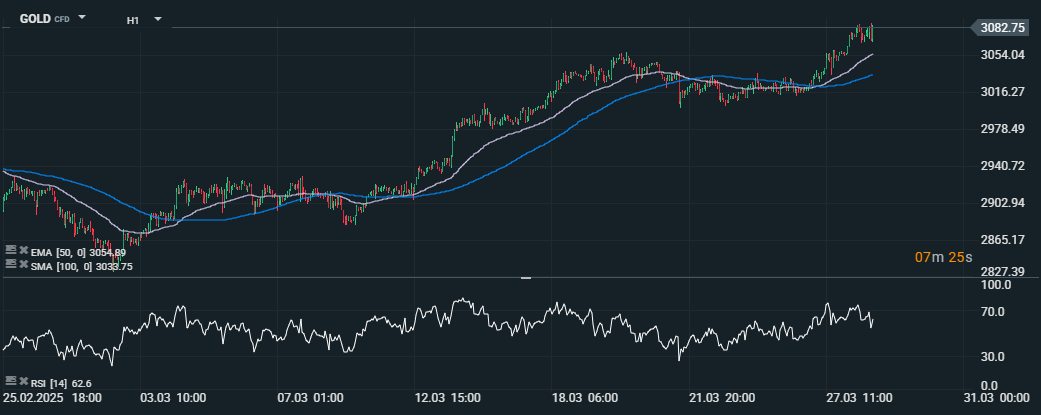Click the pane divider handle above RSI
This screenshot has width=1041, height=415.
(x=526, y=278)
